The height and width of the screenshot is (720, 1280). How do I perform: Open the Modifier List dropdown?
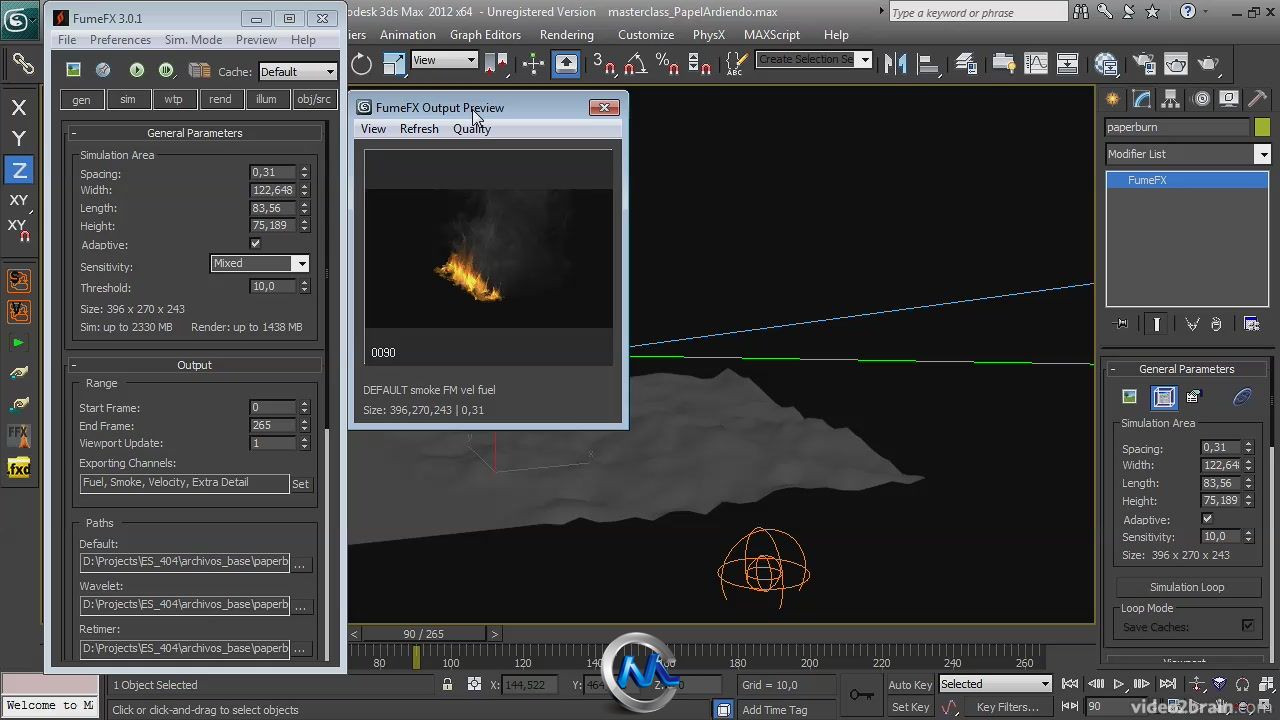1188,154
